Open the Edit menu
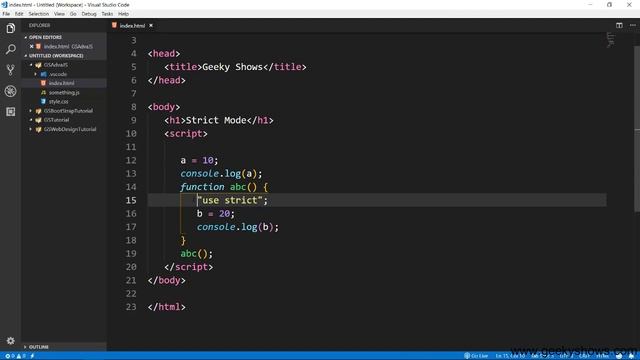 (x=19, y=14)
